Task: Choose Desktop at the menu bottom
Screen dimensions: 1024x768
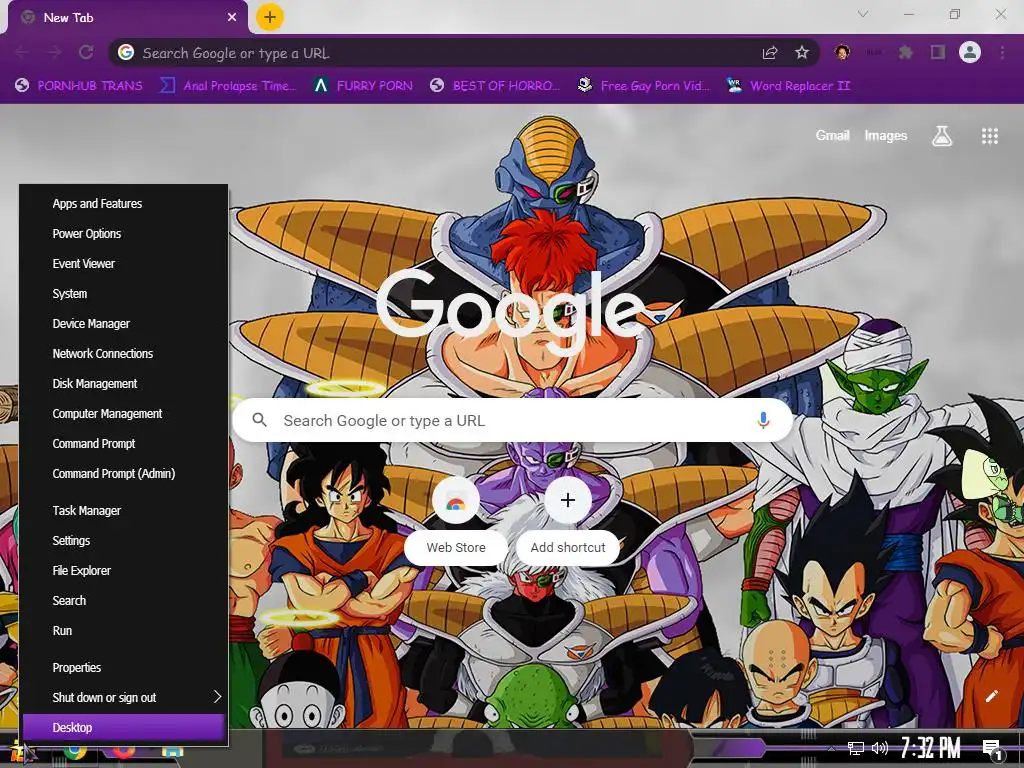Action: [124, 728]
